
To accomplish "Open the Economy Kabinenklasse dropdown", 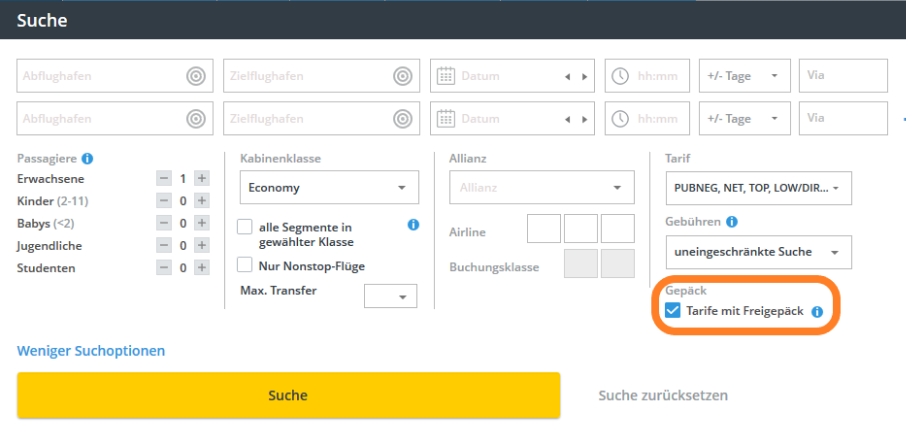I will pos(329,187).
